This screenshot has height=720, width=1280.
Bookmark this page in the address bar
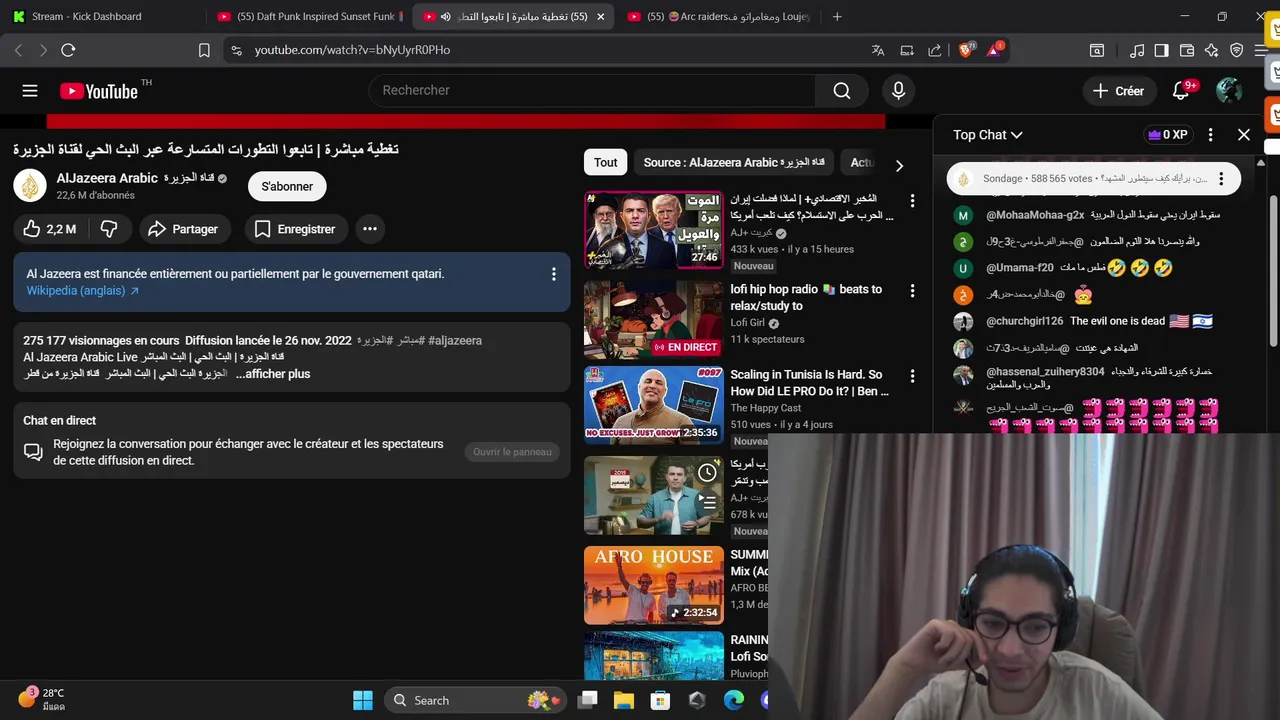coord(204,50)
